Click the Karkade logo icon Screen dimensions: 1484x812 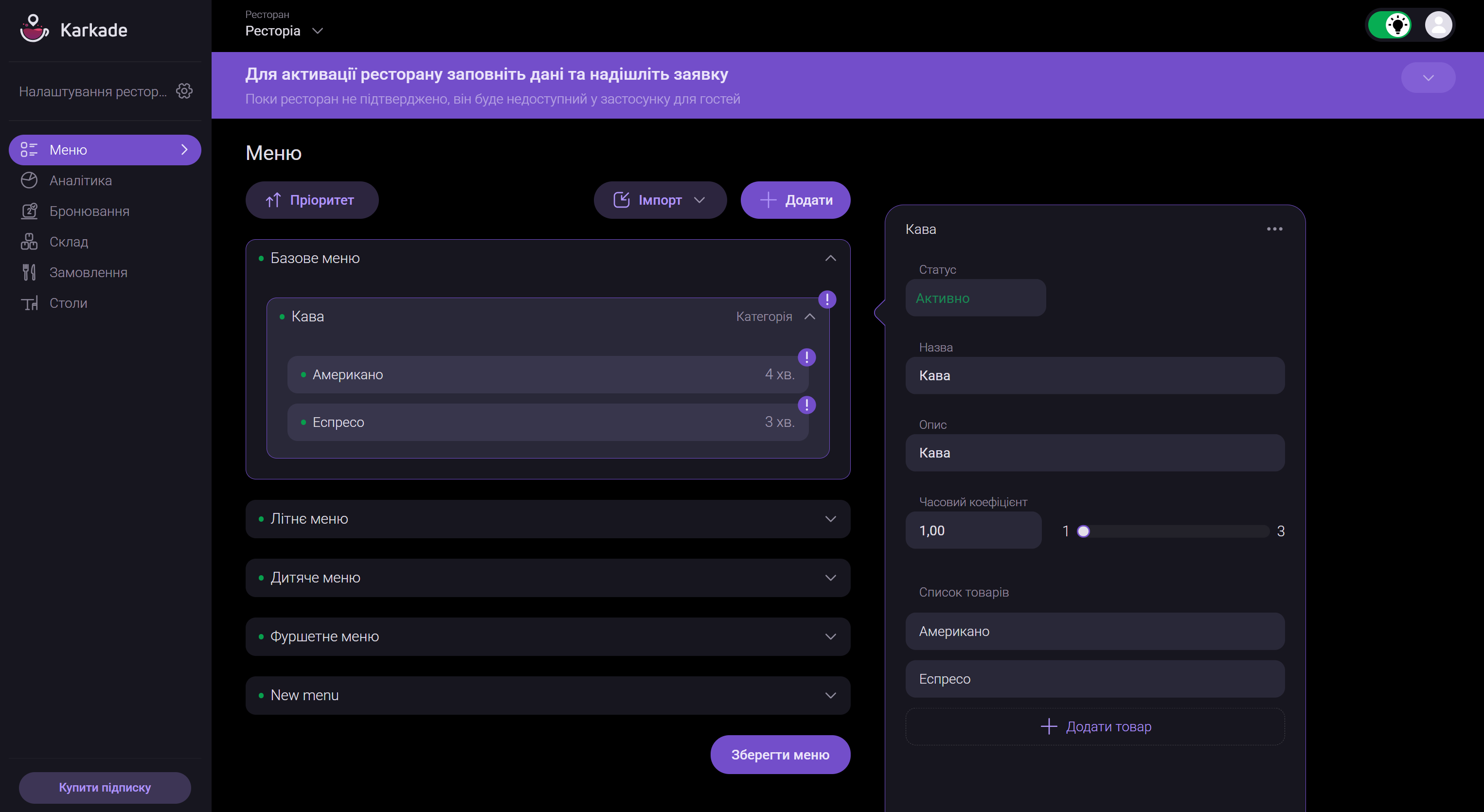[34, 29]
